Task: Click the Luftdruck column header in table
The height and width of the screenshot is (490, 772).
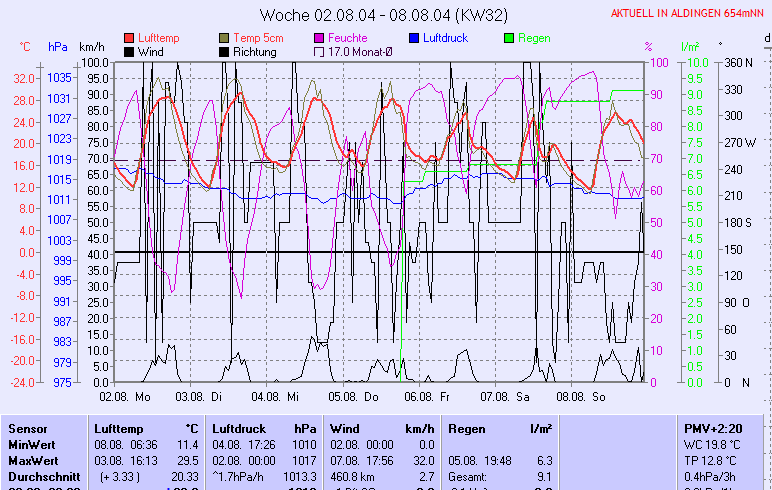Action: 237,428
